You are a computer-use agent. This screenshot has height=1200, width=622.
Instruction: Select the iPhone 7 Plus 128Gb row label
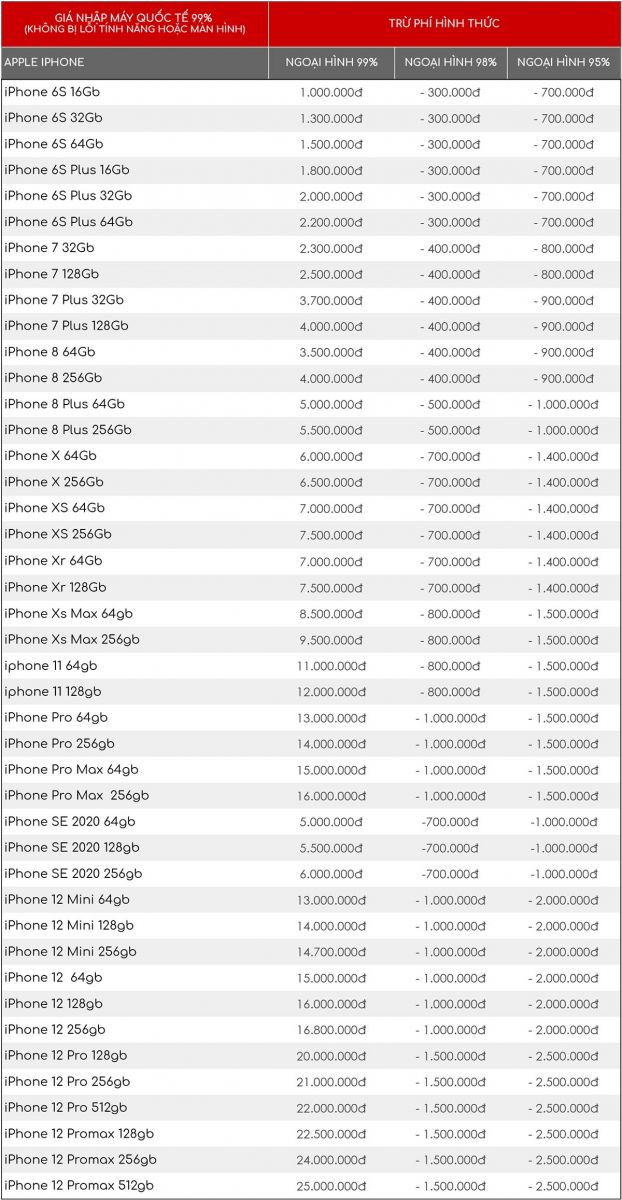coord(66,326)
